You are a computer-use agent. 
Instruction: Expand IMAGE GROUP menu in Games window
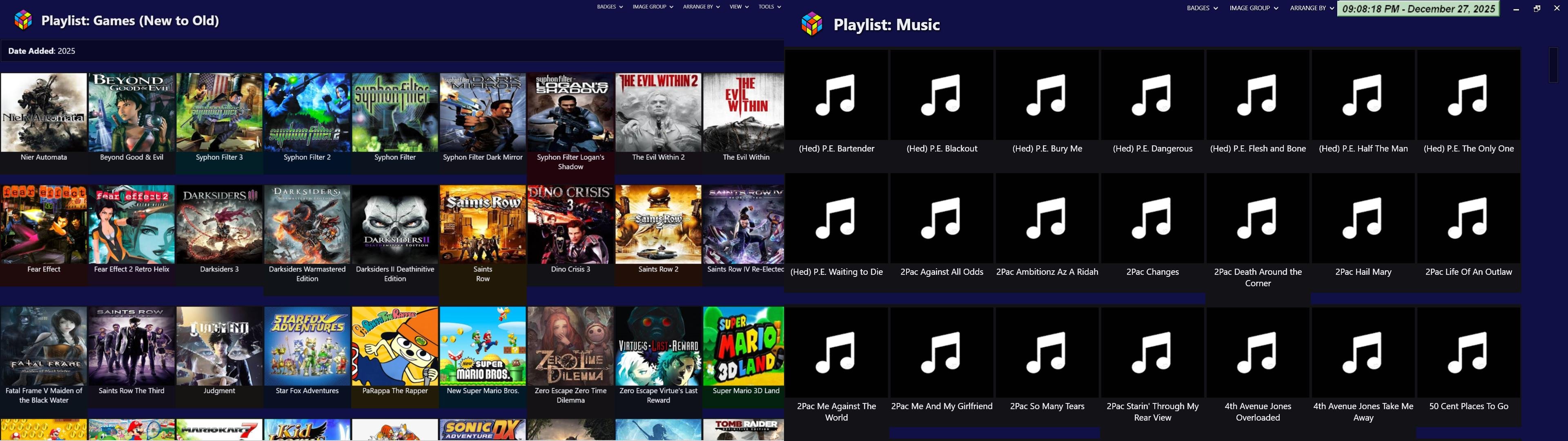pyautogui.click(x=653, y=7)
